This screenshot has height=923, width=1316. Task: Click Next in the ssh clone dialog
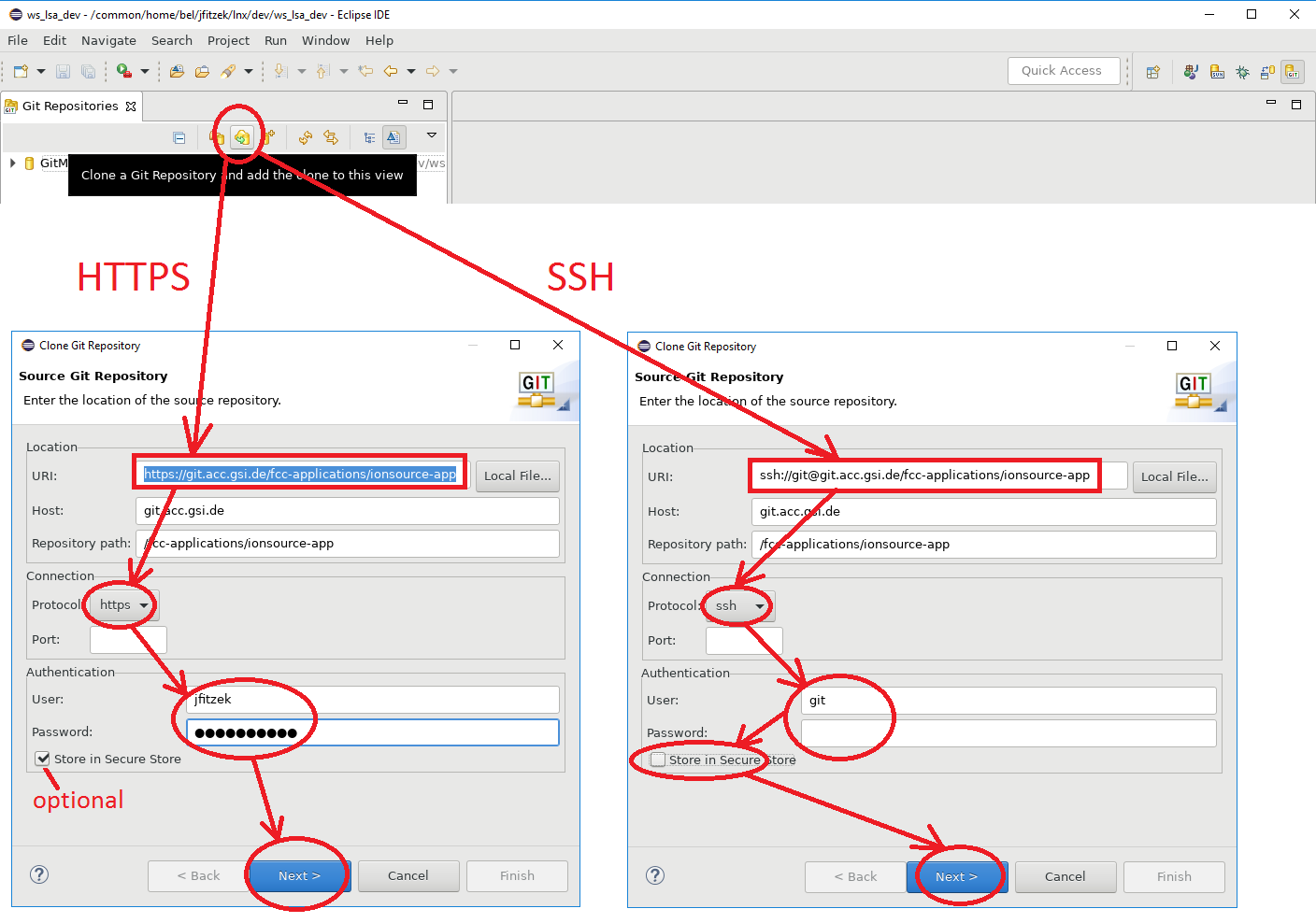pyautogui.click(x=957, y=877)
